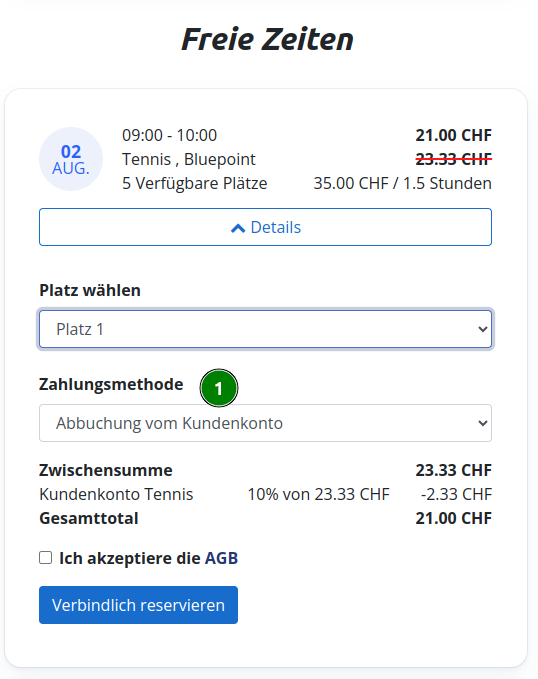Click the 21.00 CHF discounted price
538x679 pixels.
coord(454,135)
